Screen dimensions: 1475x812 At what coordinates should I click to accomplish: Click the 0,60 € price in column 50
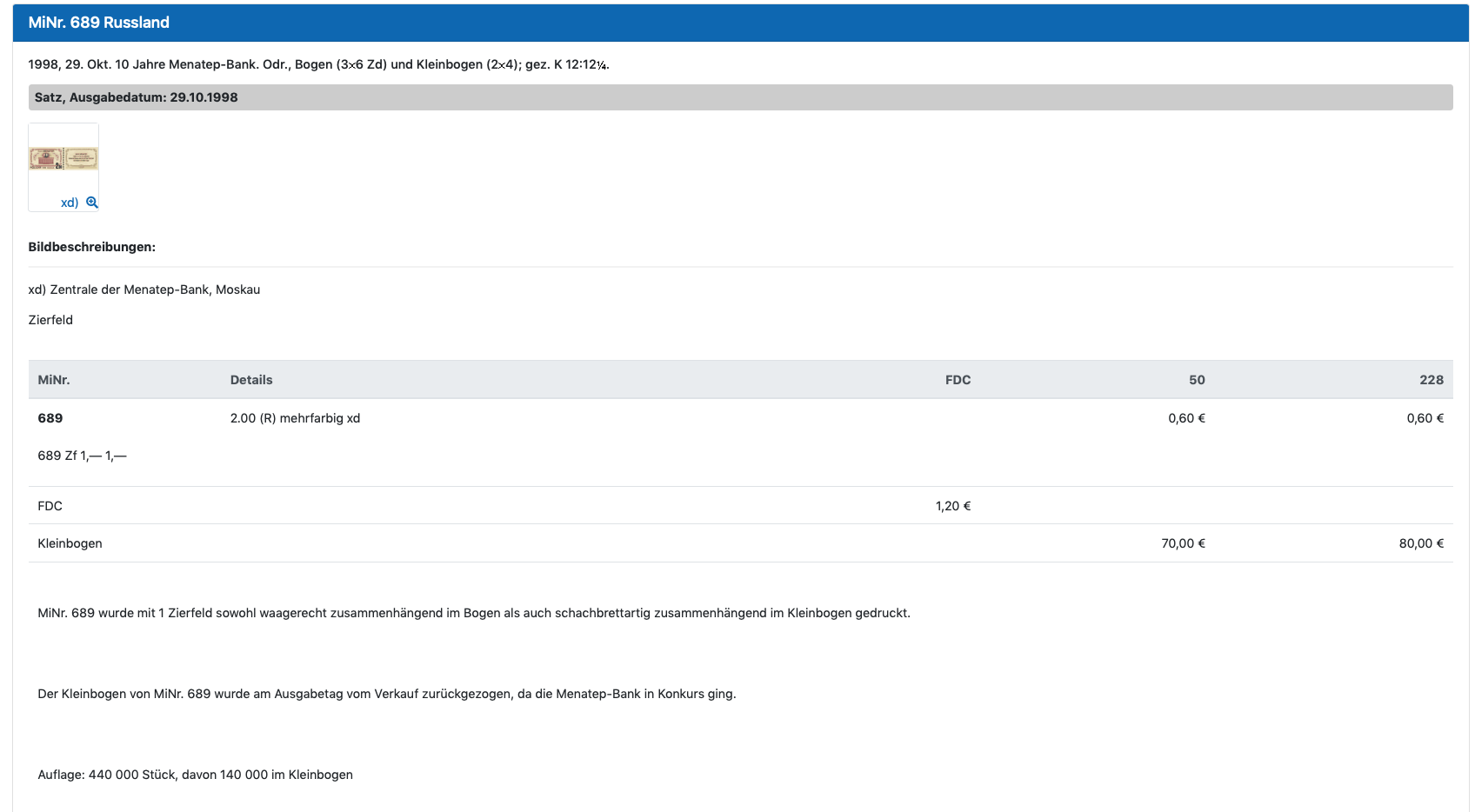pyautogui.click(x=1186, y=418)
